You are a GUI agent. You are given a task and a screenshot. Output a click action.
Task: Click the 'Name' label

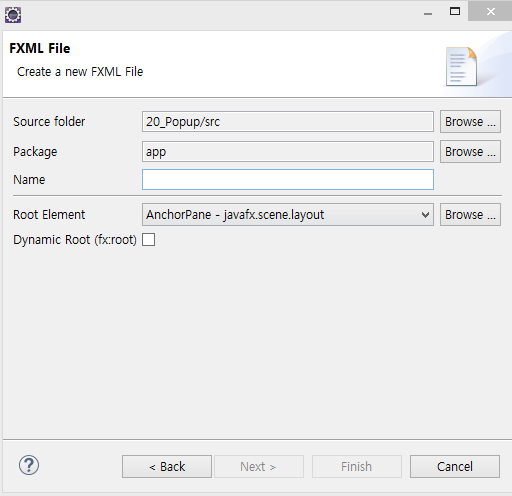29,180
